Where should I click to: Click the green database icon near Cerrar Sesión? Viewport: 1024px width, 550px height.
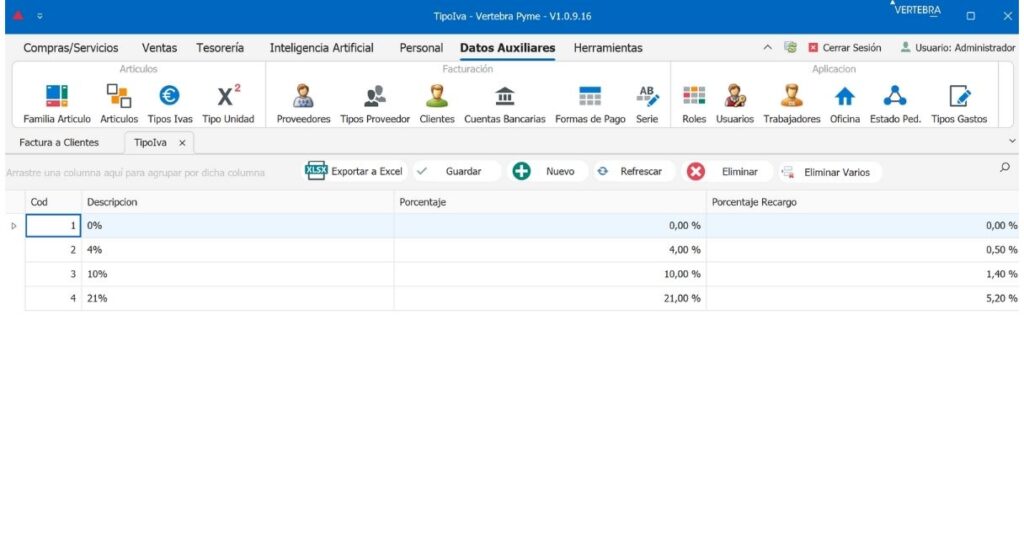pos(790,47)
